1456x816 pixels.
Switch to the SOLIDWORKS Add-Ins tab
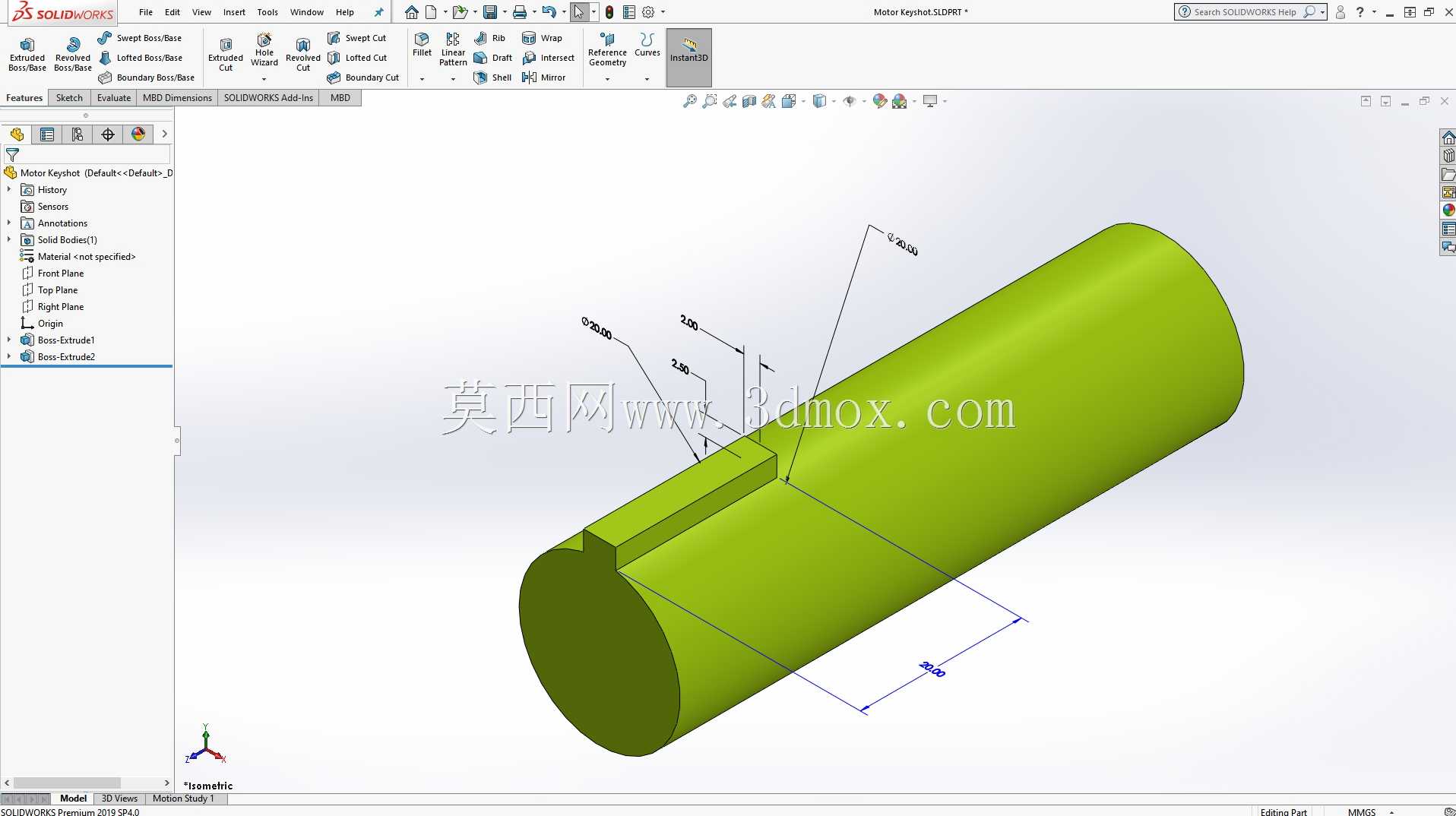pos(268,98)
